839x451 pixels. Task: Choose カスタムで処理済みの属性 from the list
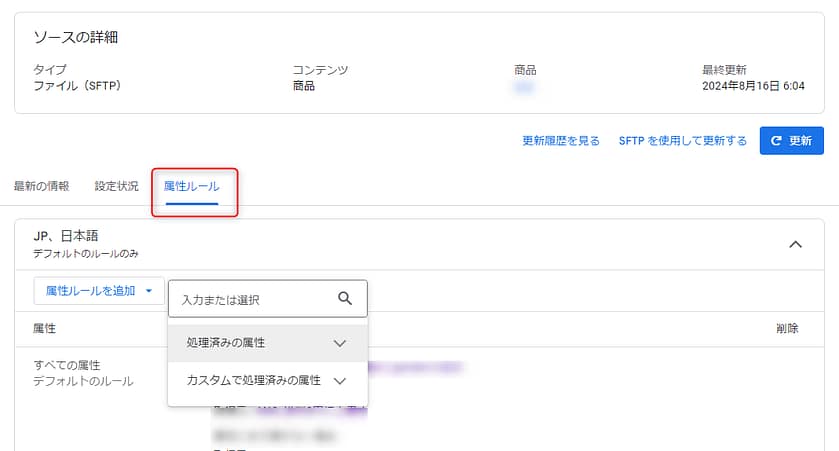point(253,381)
